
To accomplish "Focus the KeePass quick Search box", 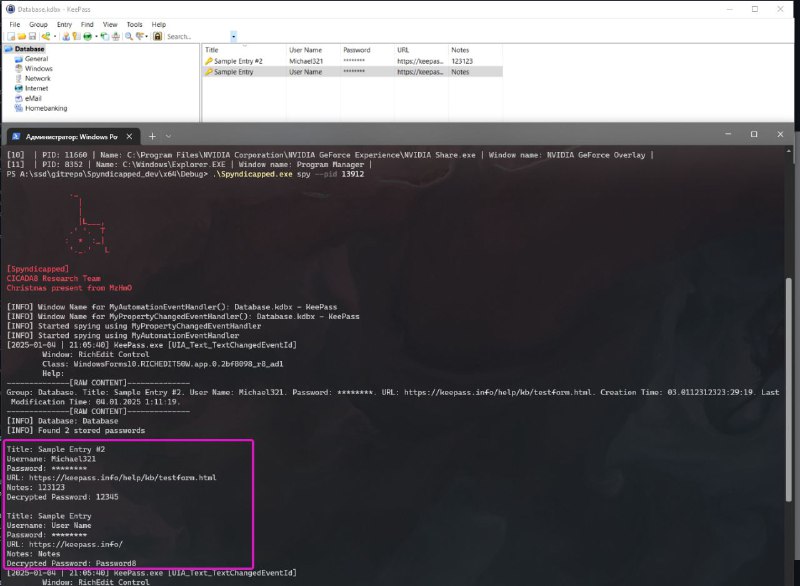I will pos(198,36).
